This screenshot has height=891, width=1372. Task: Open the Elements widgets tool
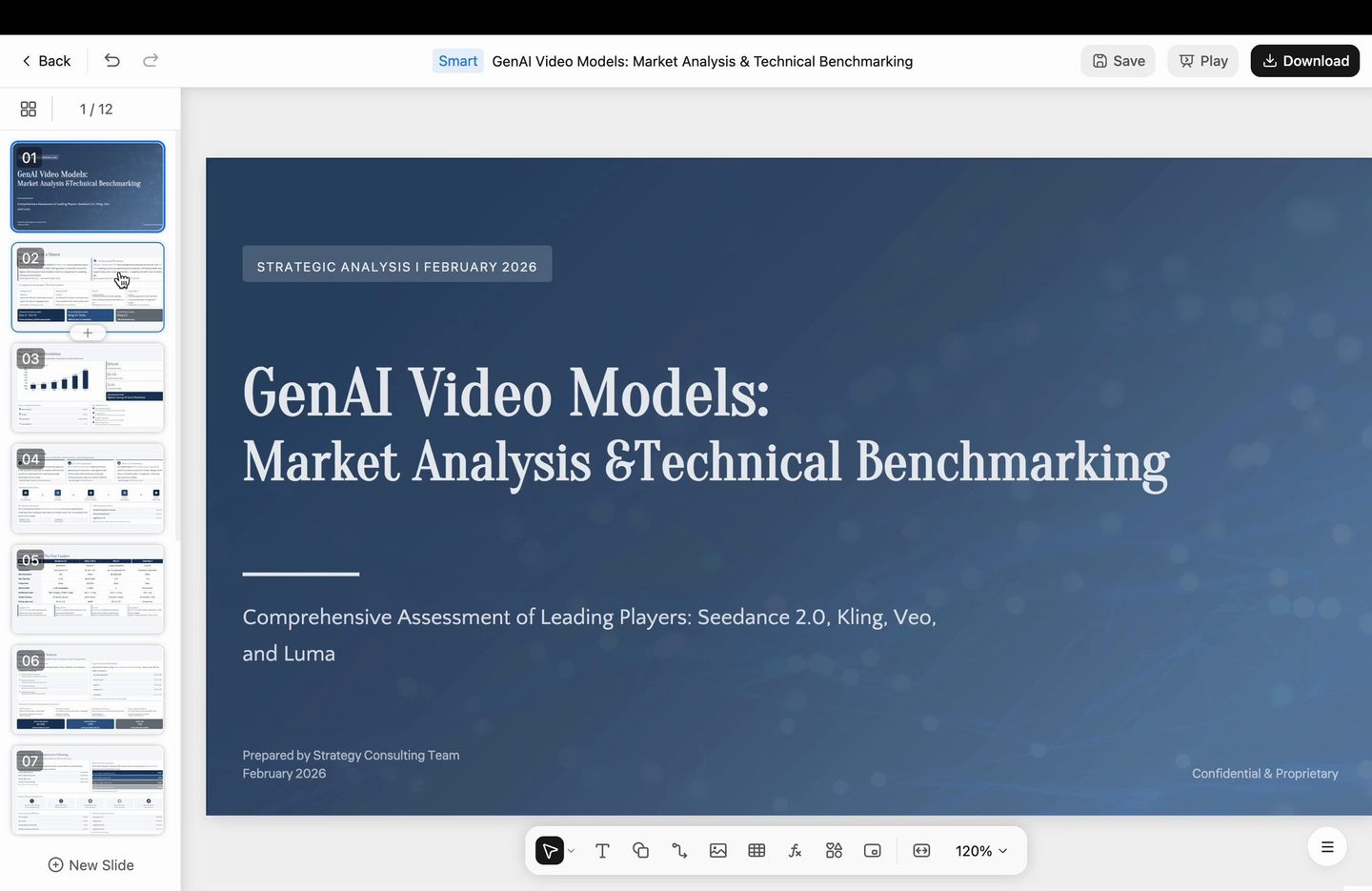point(834,851)
